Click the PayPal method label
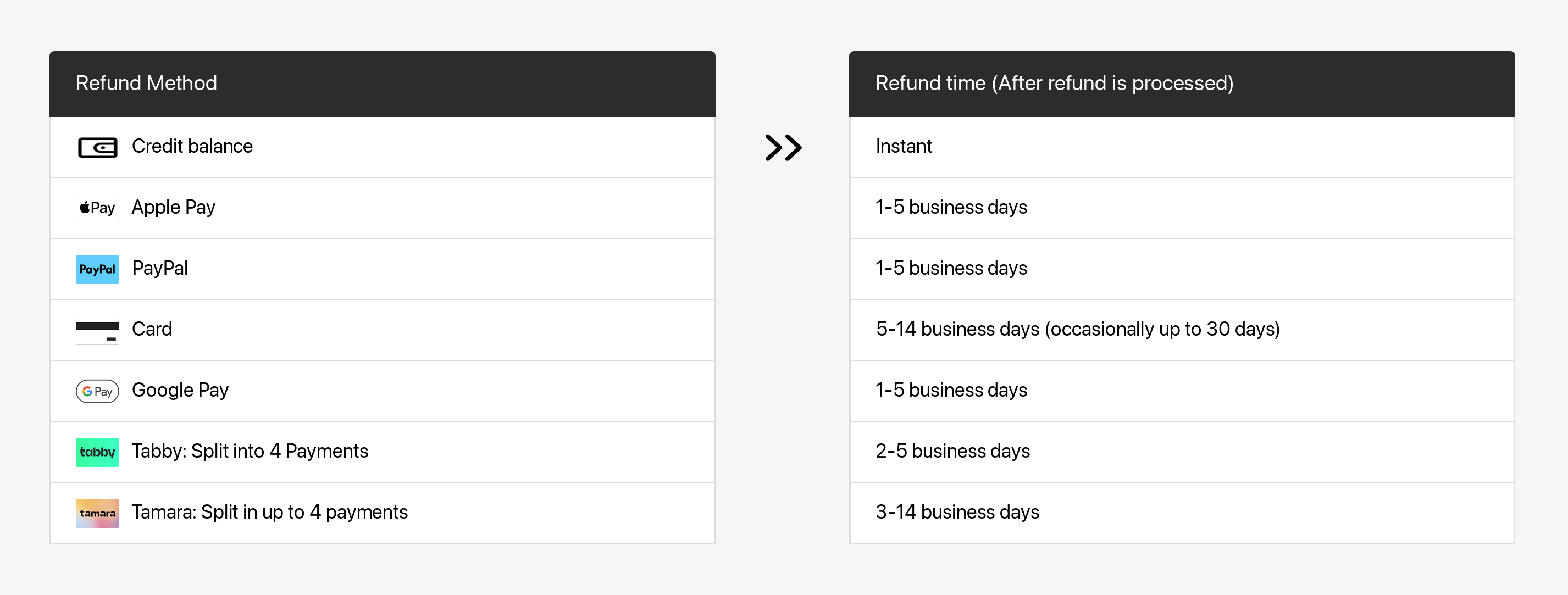The width and height of the screenshot is (1568, 595). 160,268
